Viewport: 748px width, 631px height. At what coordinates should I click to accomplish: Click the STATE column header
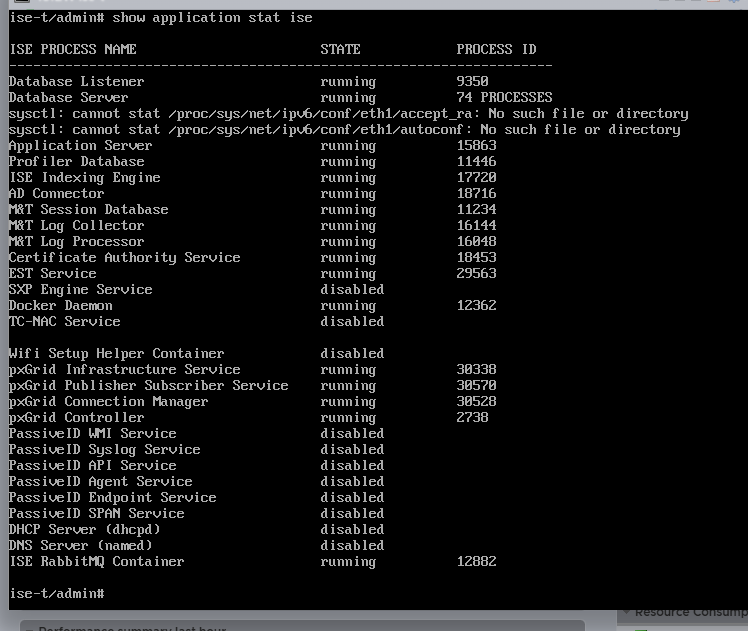(x=340, y=49)
